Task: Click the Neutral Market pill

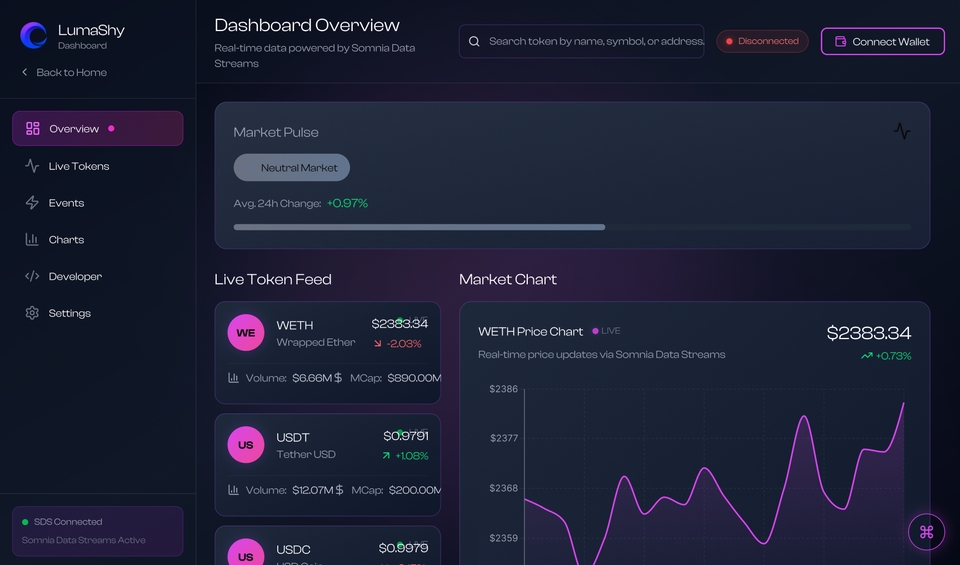Action: point(292,168)
